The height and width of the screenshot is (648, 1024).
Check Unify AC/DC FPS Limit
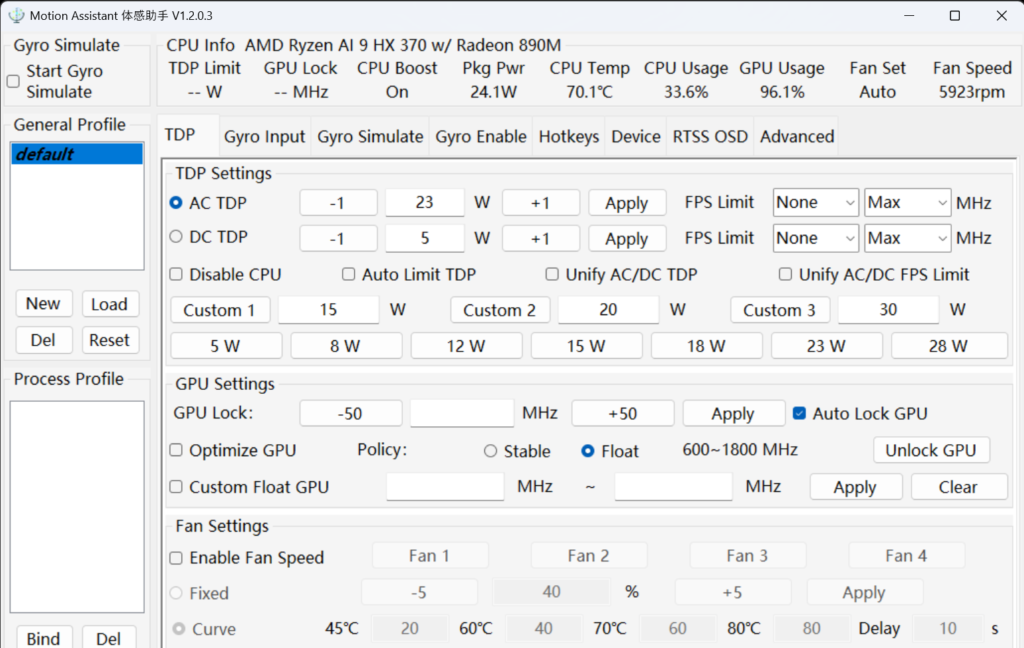786,274
